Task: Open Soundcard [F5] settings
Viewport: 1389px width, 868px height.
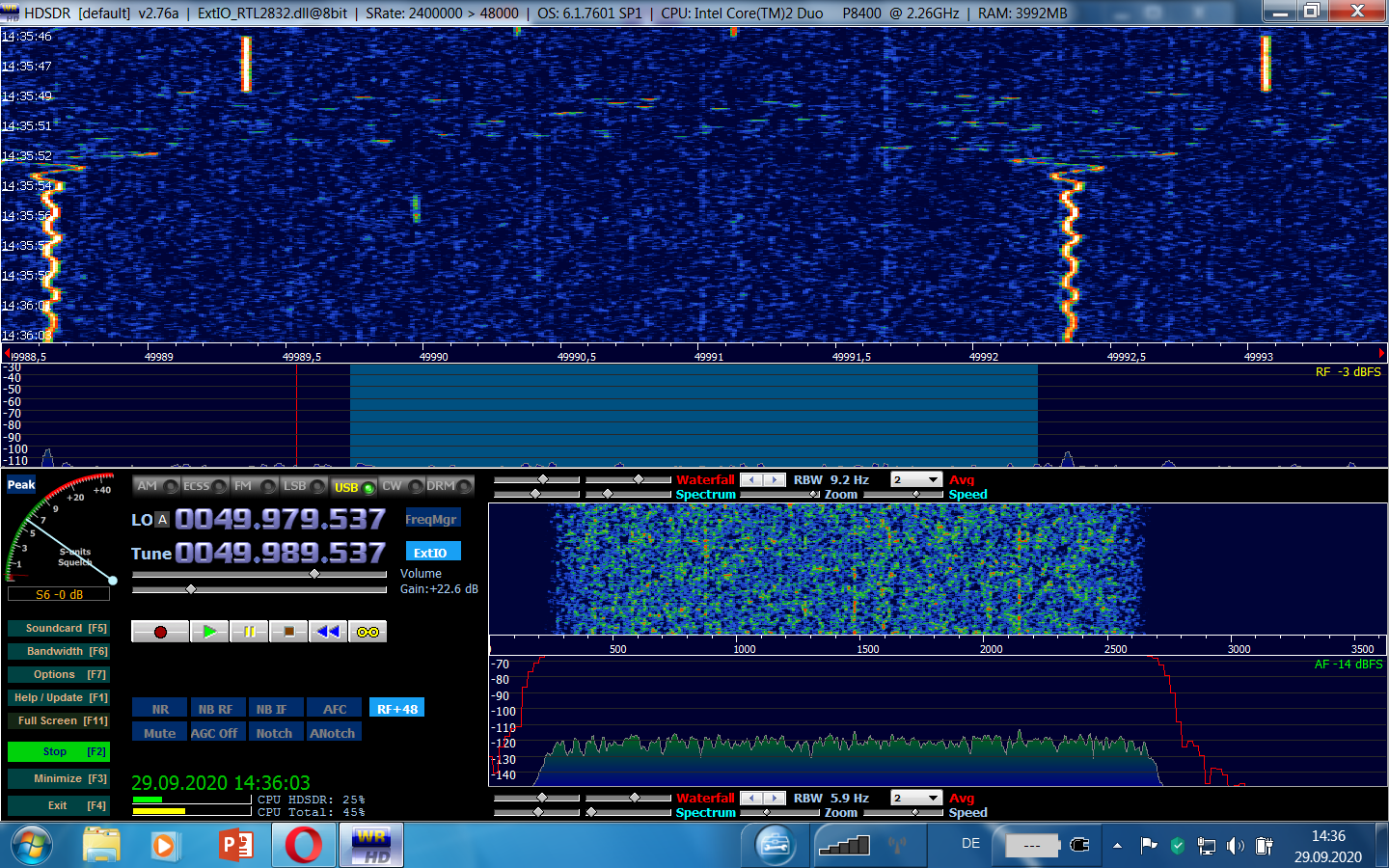Action: [59, 628]
